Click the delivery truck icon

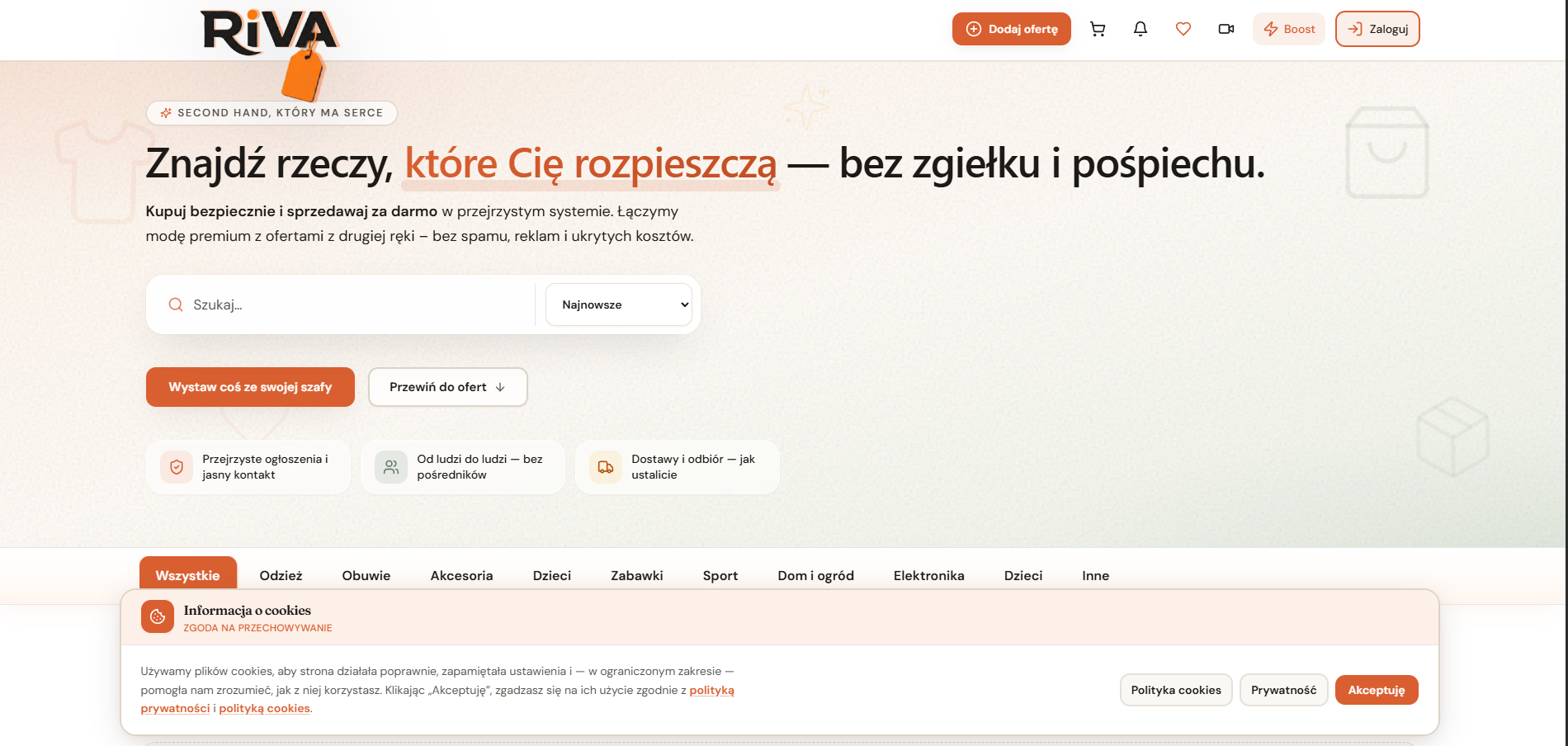(606, 467)
